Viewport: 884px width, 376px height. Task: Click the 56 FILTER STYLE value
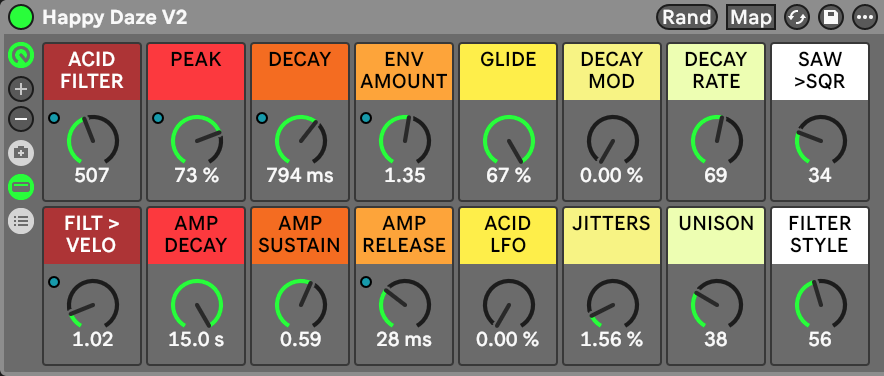point(820,339)
